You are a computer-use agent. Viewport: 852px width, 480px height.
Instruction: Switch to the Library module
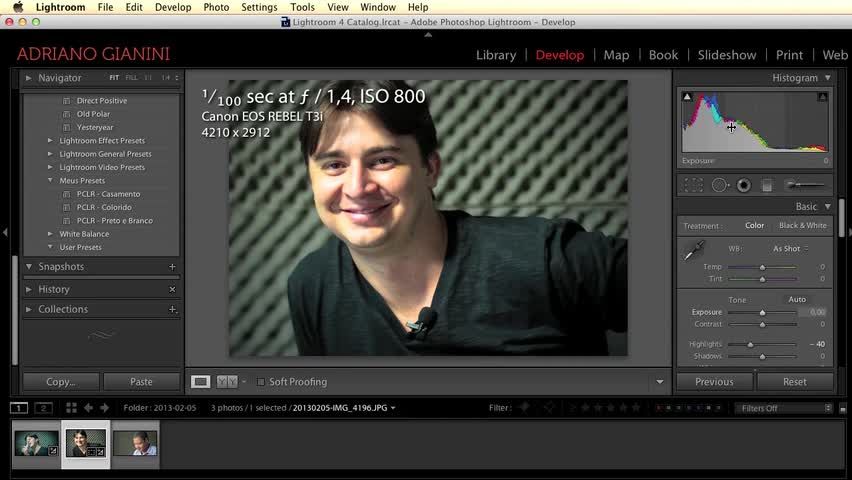coord(496,55)
